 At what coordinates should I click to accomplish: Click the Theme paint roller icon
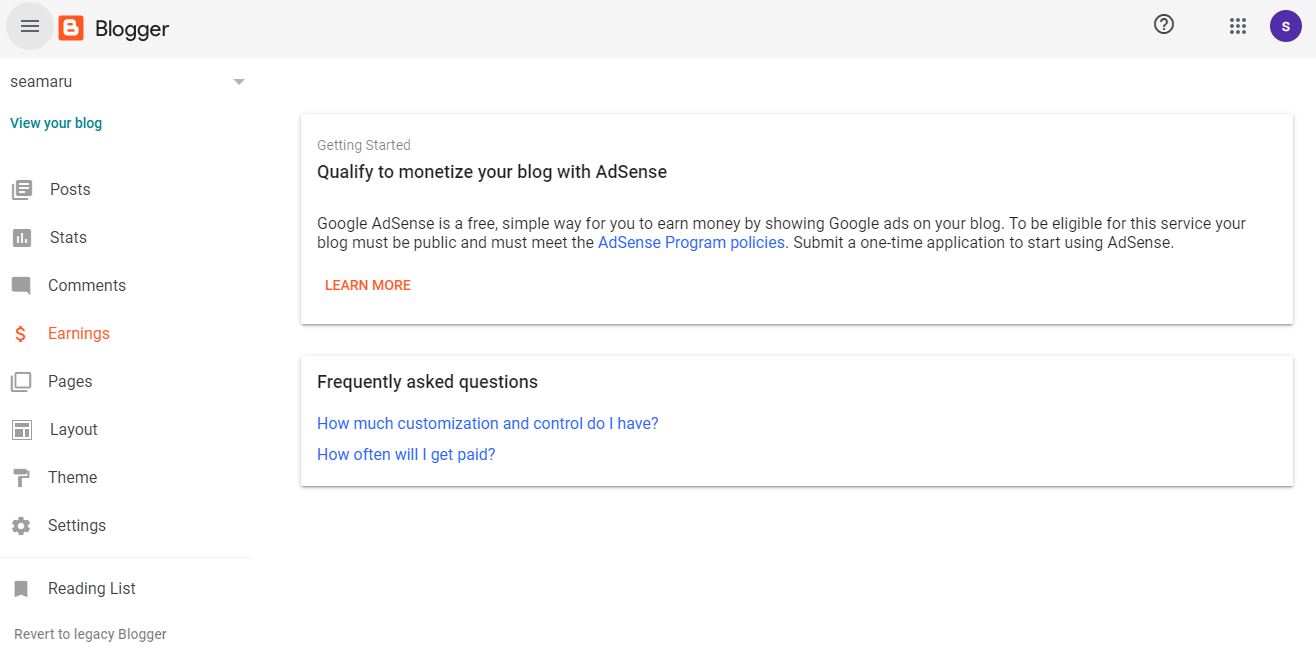point(21,478)
